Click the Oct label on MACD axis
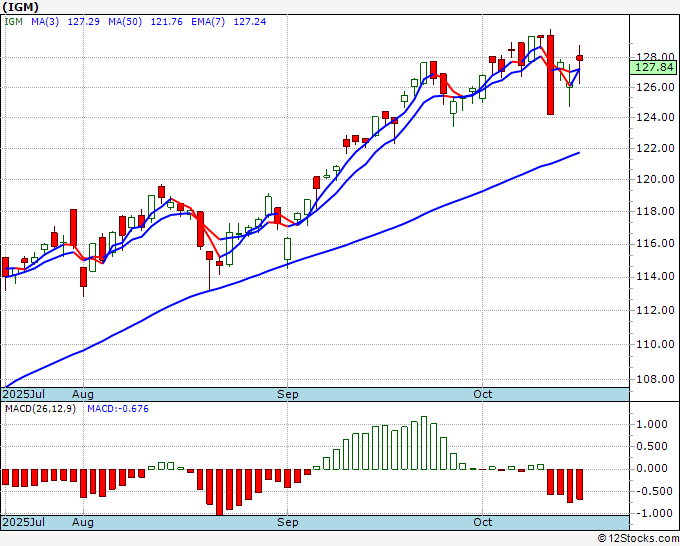Image resolution: width=680 pixels, height=546 pixels. tap(483, 522)
